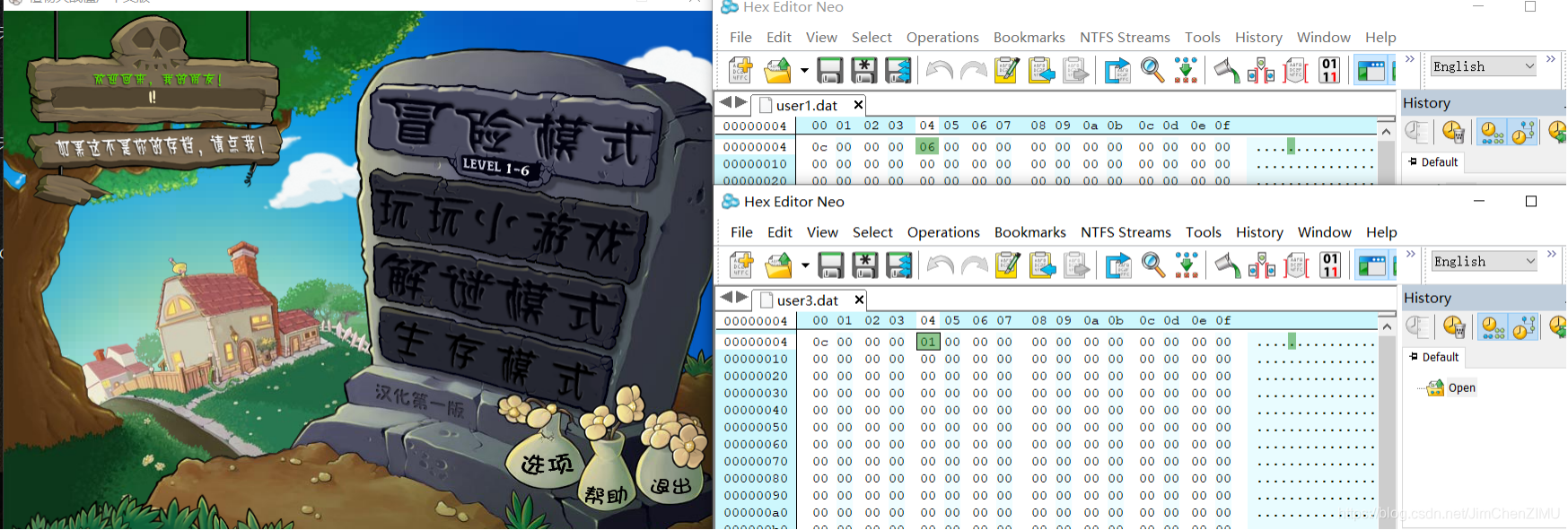Click Save As icon in user1.dat window toolbar
The image size is (1568, 530).
point(864,70)
